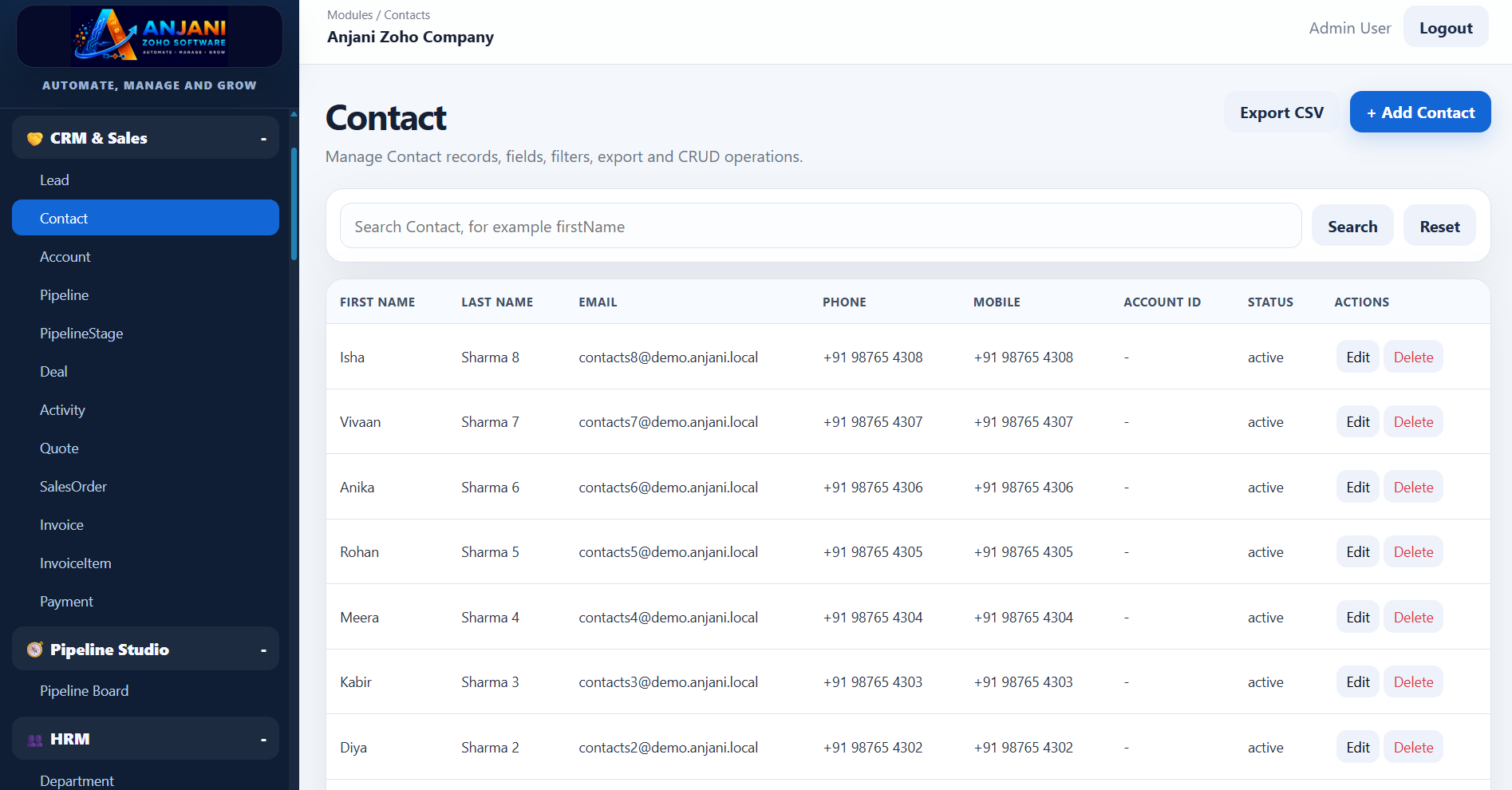Delete the Anika Sharma 6 contact
1512x790 pixels.
pos(1413,488)
